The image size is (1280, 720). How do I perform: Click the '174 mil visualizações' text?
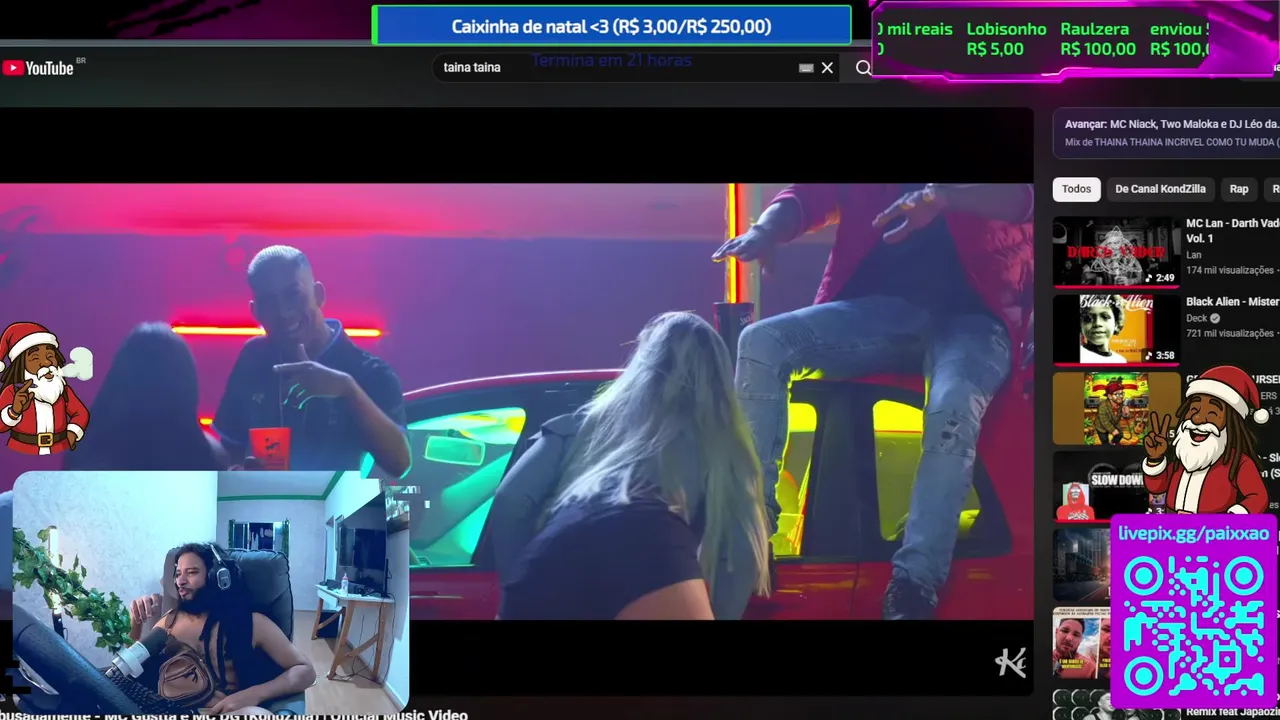pos(1229,270)
